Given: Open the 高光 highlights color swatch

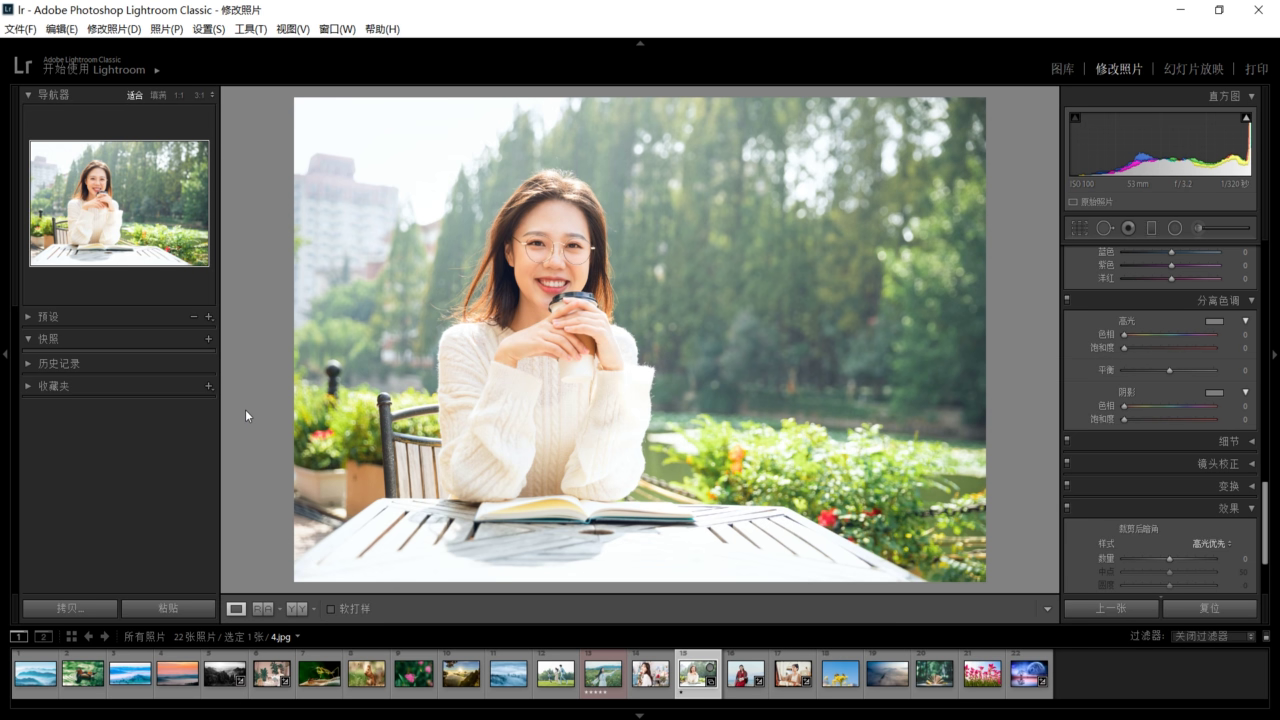Looking at the screenshot, I should pos(1214,321).
